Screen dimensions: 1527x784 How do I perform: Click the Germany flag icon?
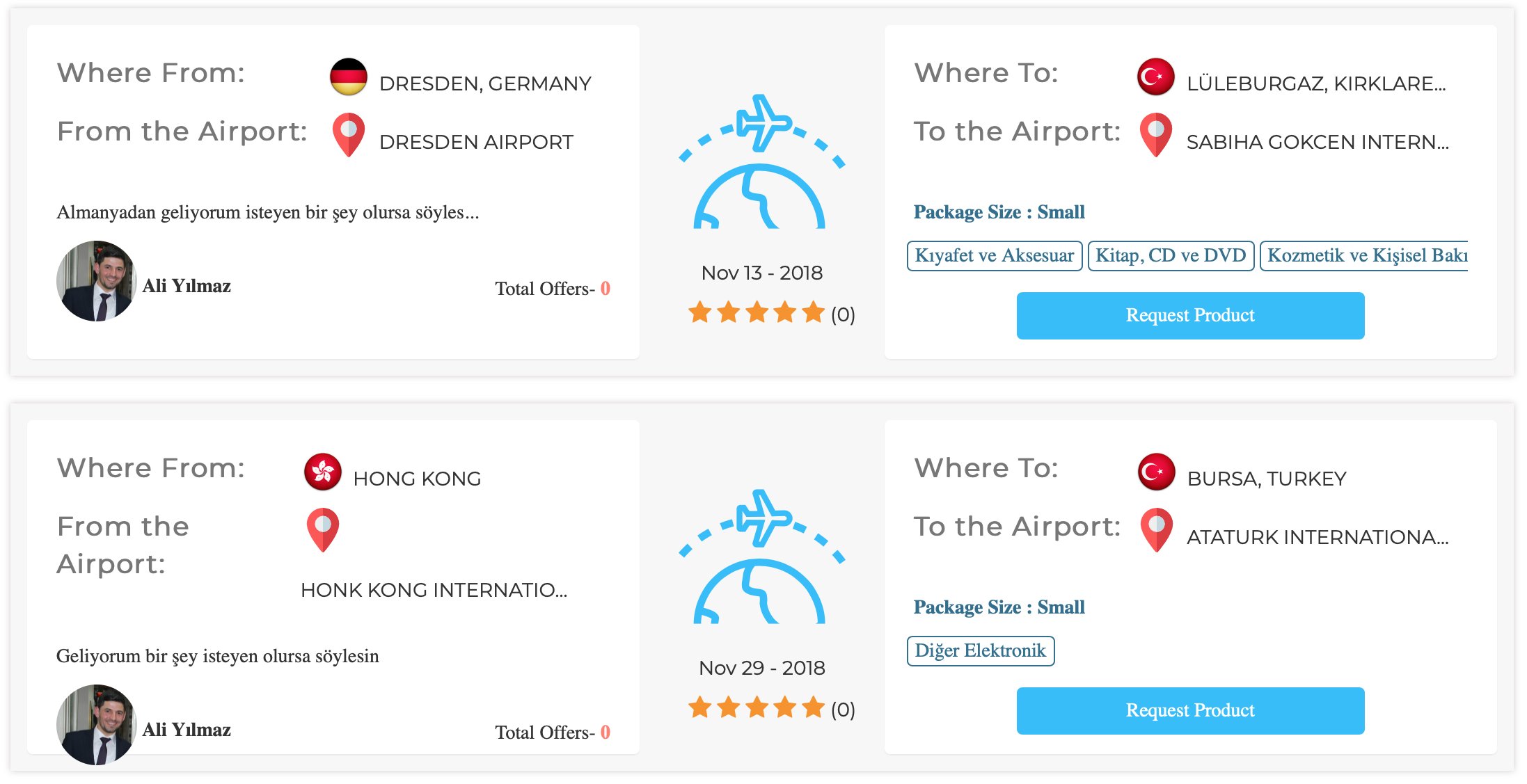pyautogui.click(x=348, y=77)
